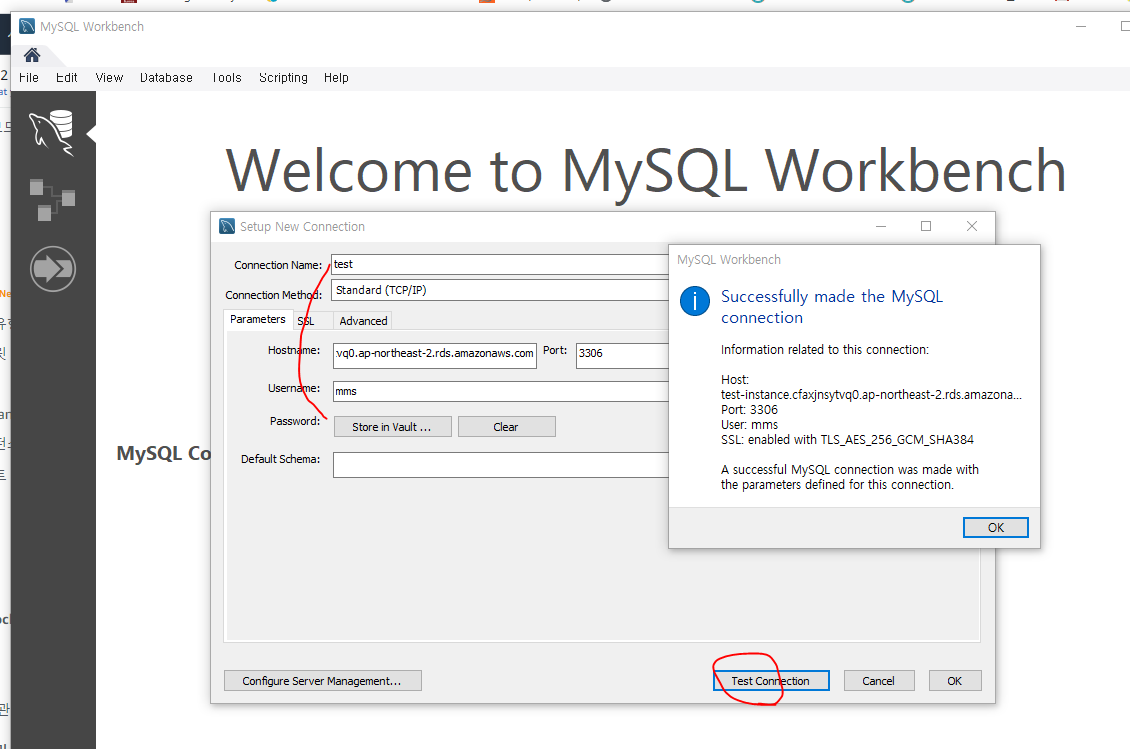Close the Setup New Connection dialog
Screen dimensions: 1130x749
[x=971, y=226]
